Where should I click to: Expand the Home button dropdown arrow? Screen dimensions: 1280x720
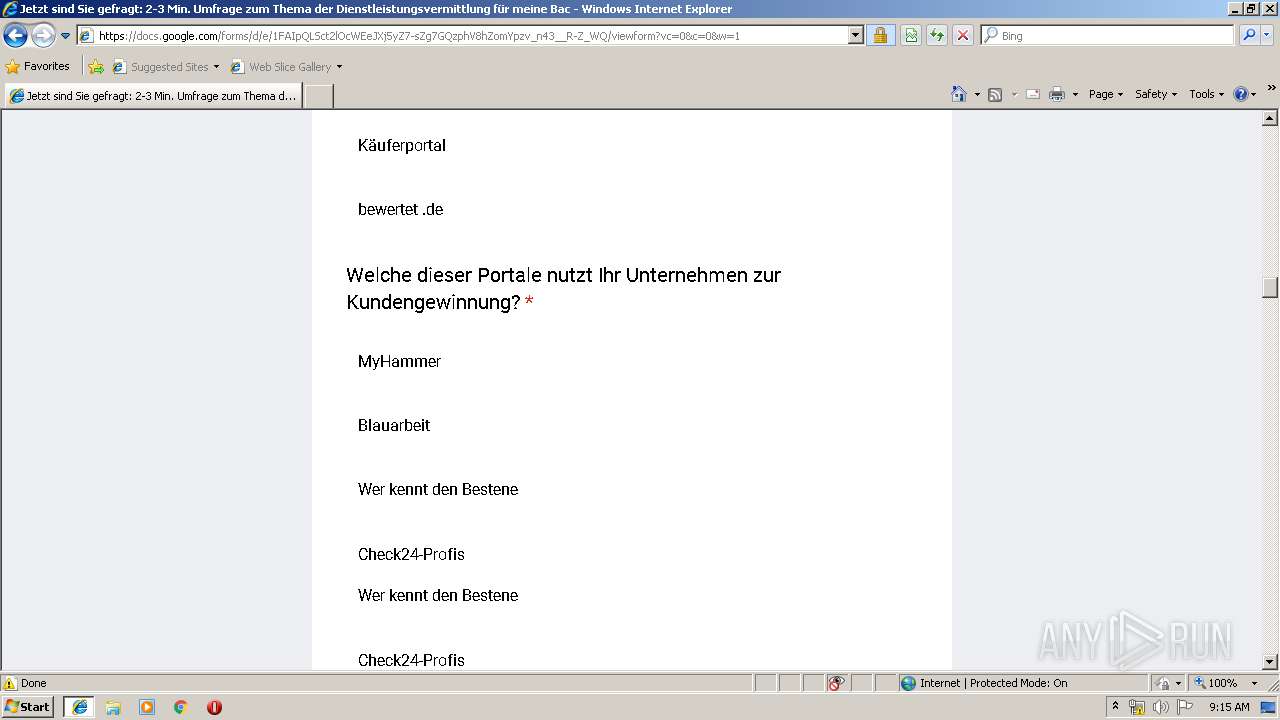[x=977, y=94]
